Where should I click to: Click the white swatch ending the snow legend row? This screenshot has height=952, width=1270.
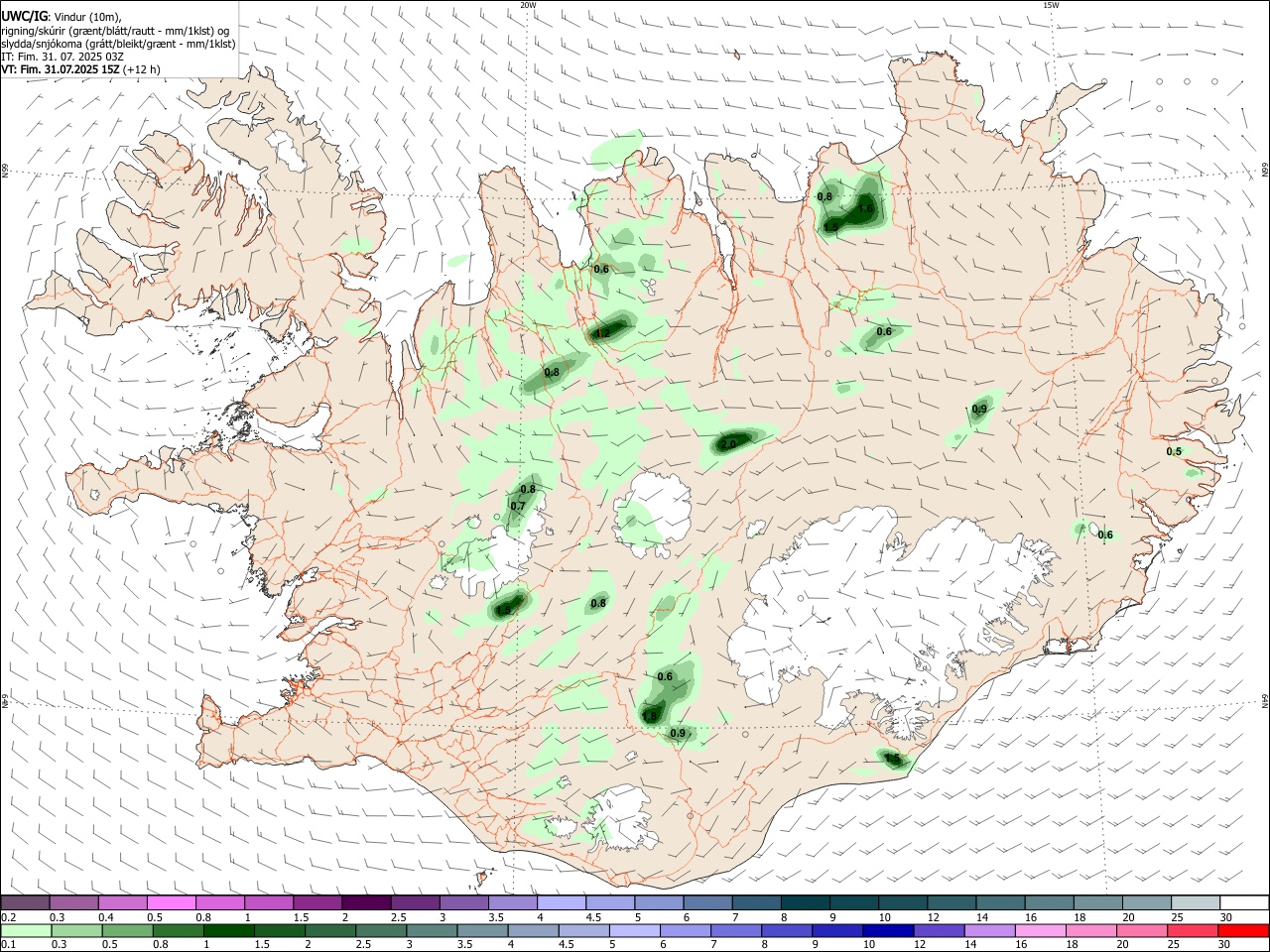1242,902
